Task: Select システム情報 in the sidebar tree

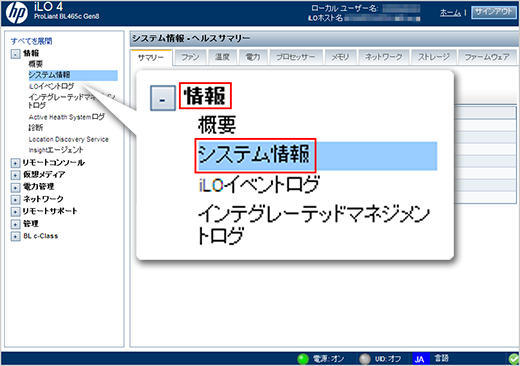Action: click(73, 75)
